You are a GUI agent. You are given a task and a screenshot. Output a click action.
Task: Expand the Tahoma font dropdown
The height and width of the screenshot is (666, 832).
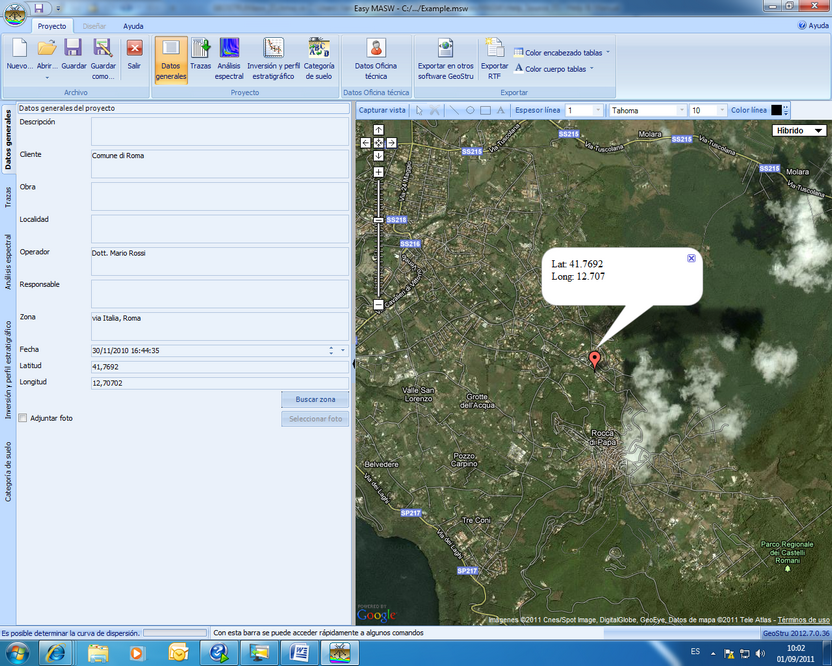(682, 110)
